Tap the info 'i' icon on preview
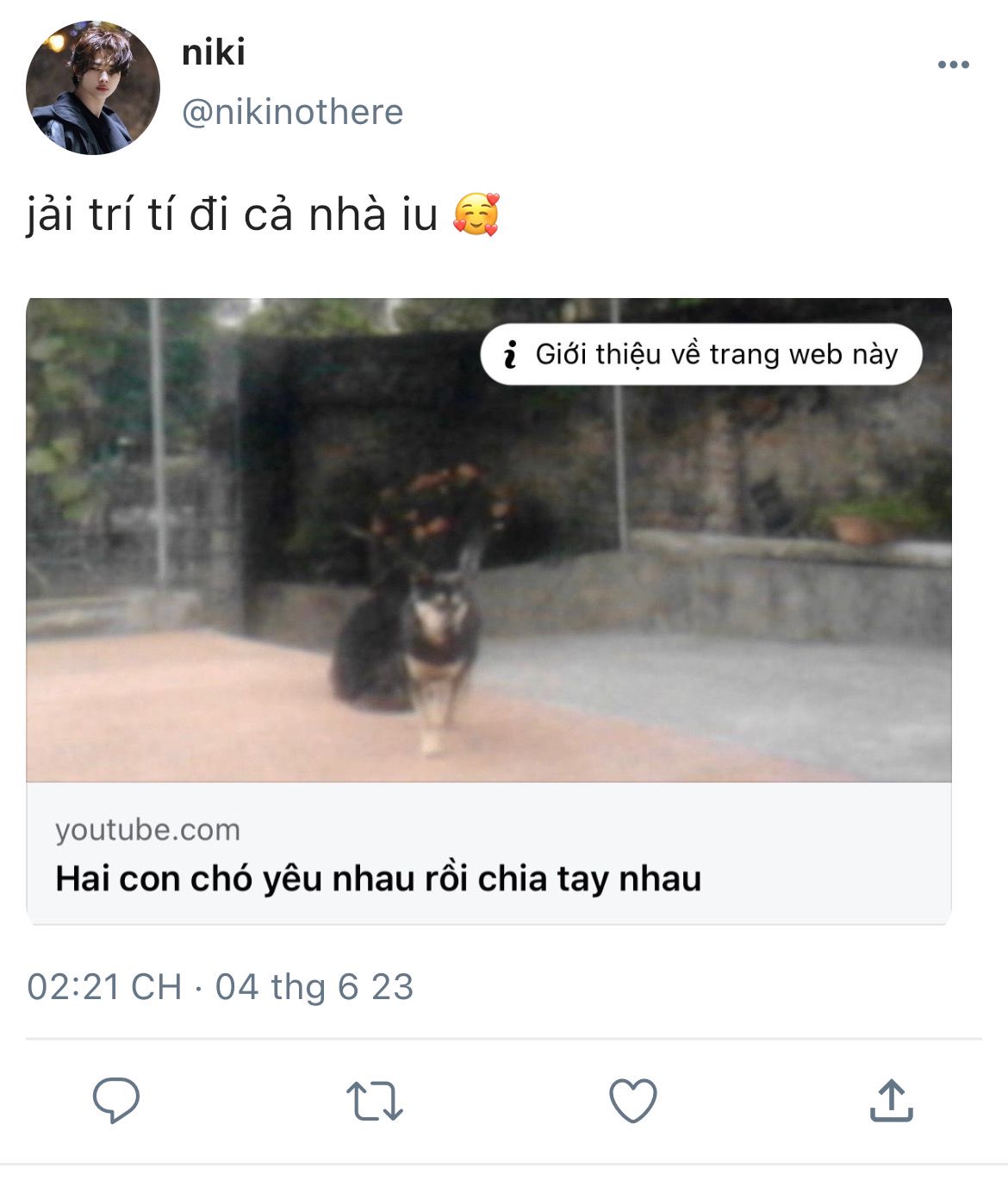The height and width of the screenshot is (1180, 1008). point(510,354)
